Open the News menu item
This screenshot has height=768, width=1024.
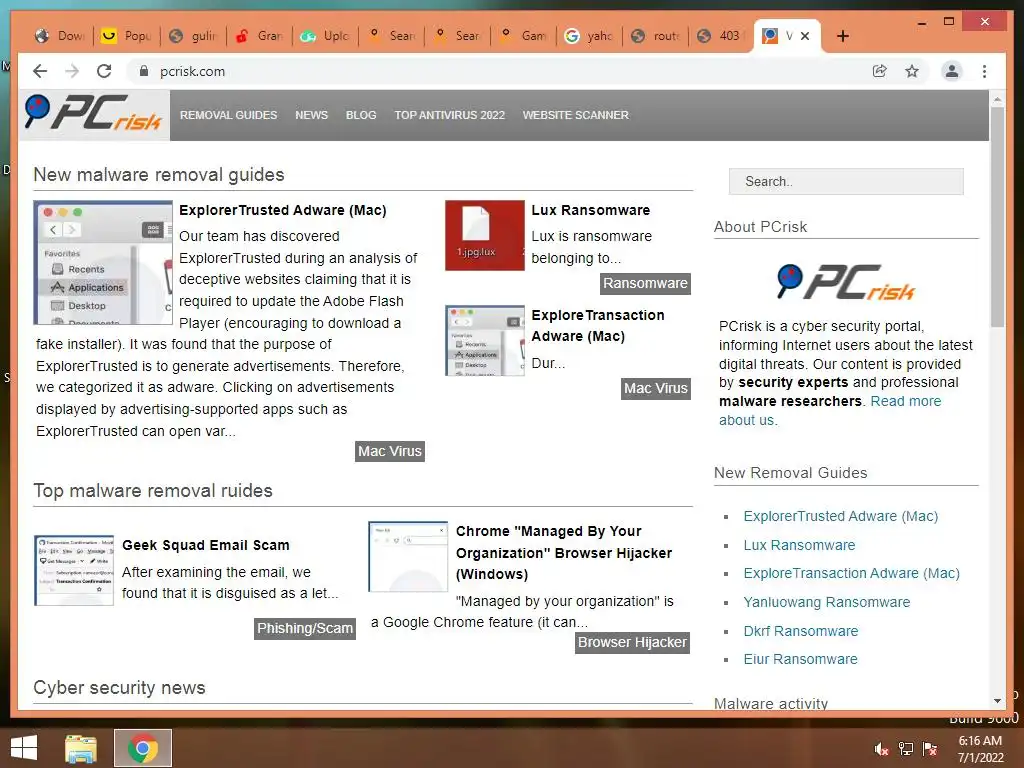[x=312, y=115]
